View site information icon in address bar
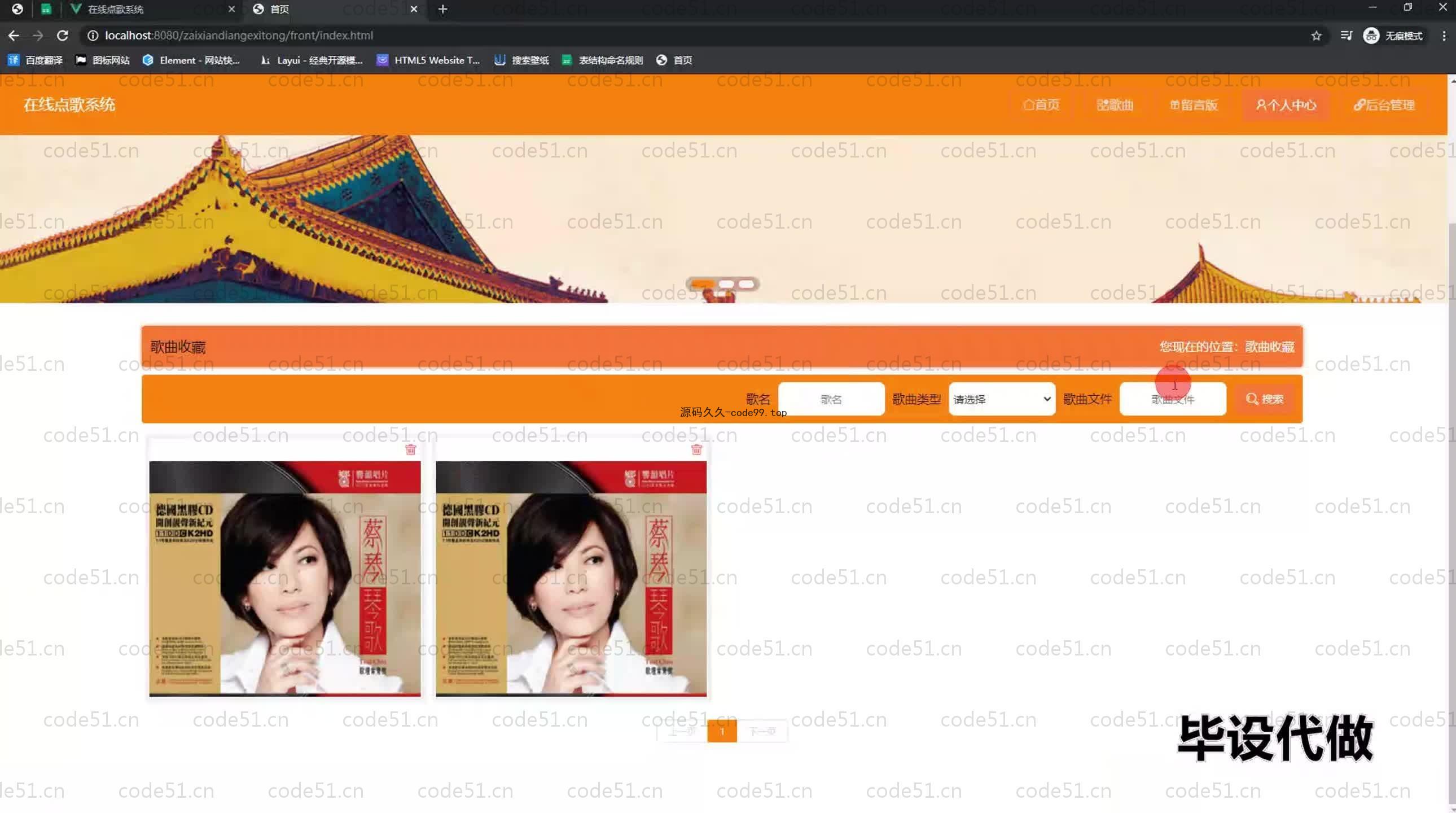The image size is (1456, 813). (x=93, y=36)
